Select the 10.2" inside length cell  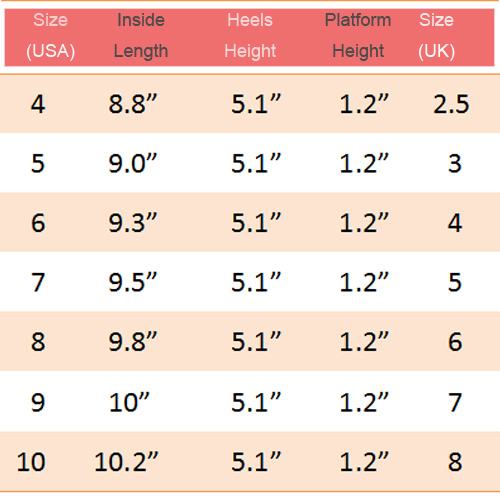[126, 462]
